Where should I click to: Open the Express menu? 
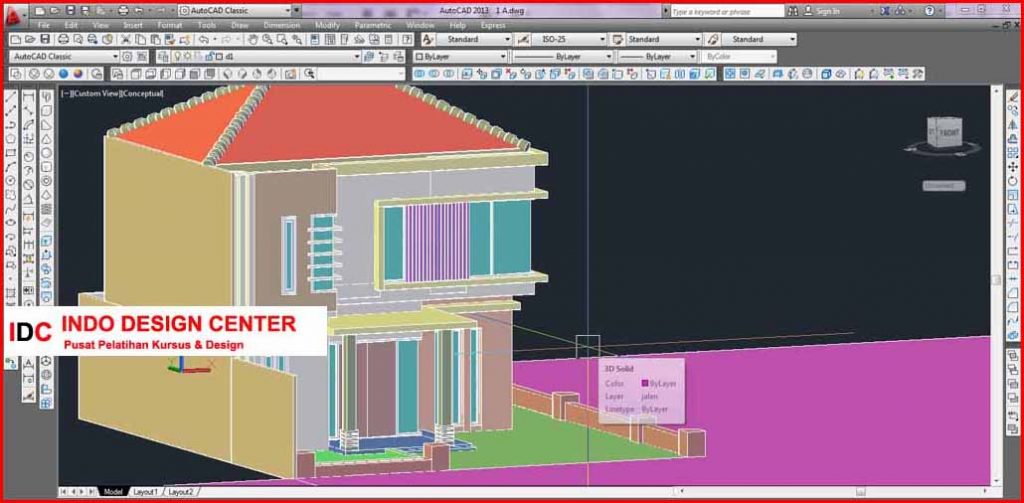point(492,25)
